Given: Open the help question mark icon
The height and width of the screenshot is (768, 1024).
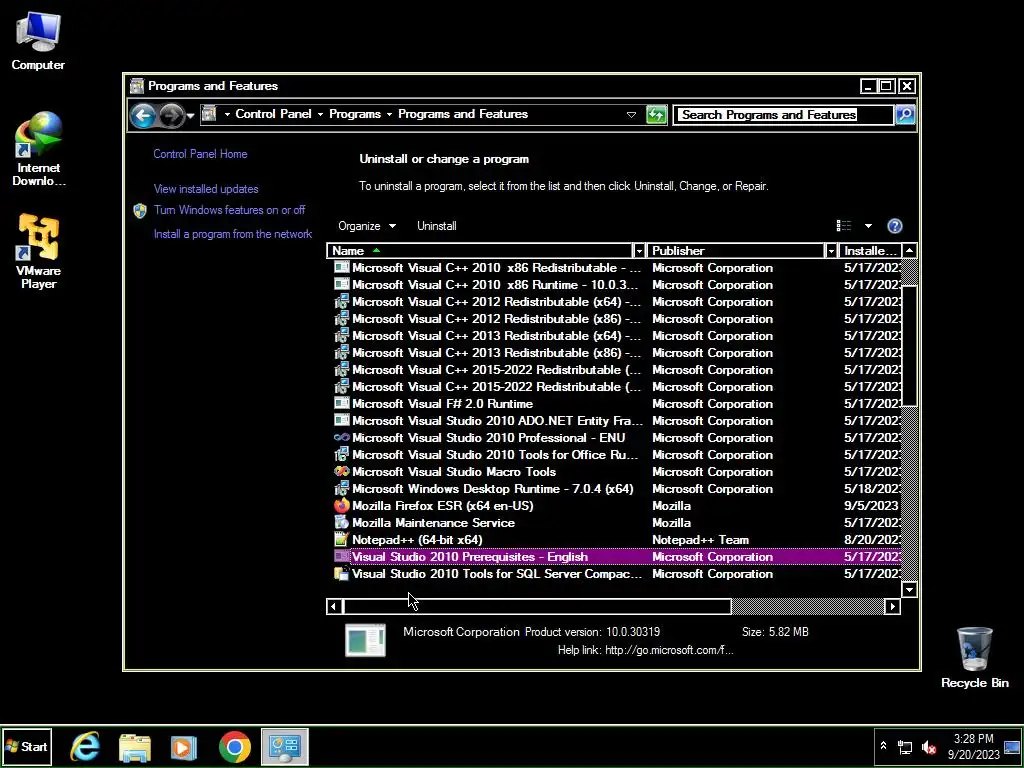Looking at the screenshot, I should coord(895,226).
